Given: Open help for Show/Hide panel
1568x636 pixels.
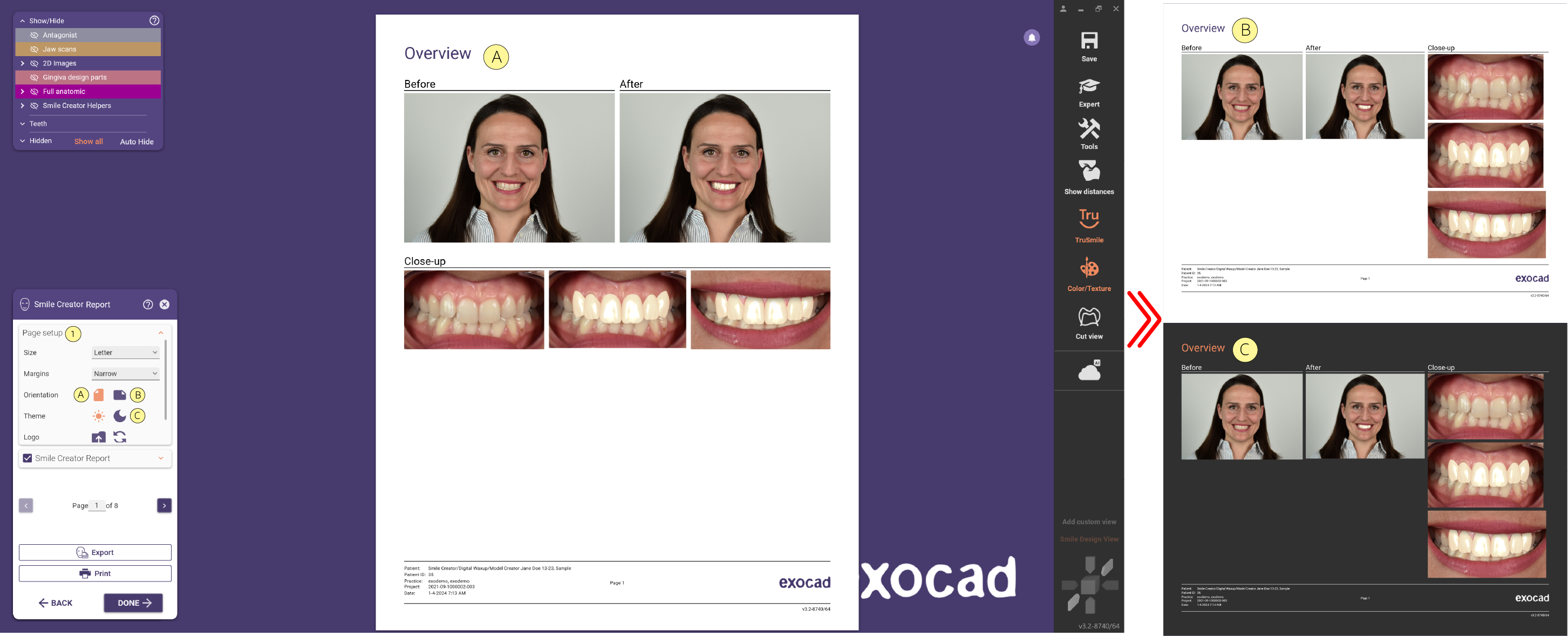Looking at the screenshot, I should point(155,21).
